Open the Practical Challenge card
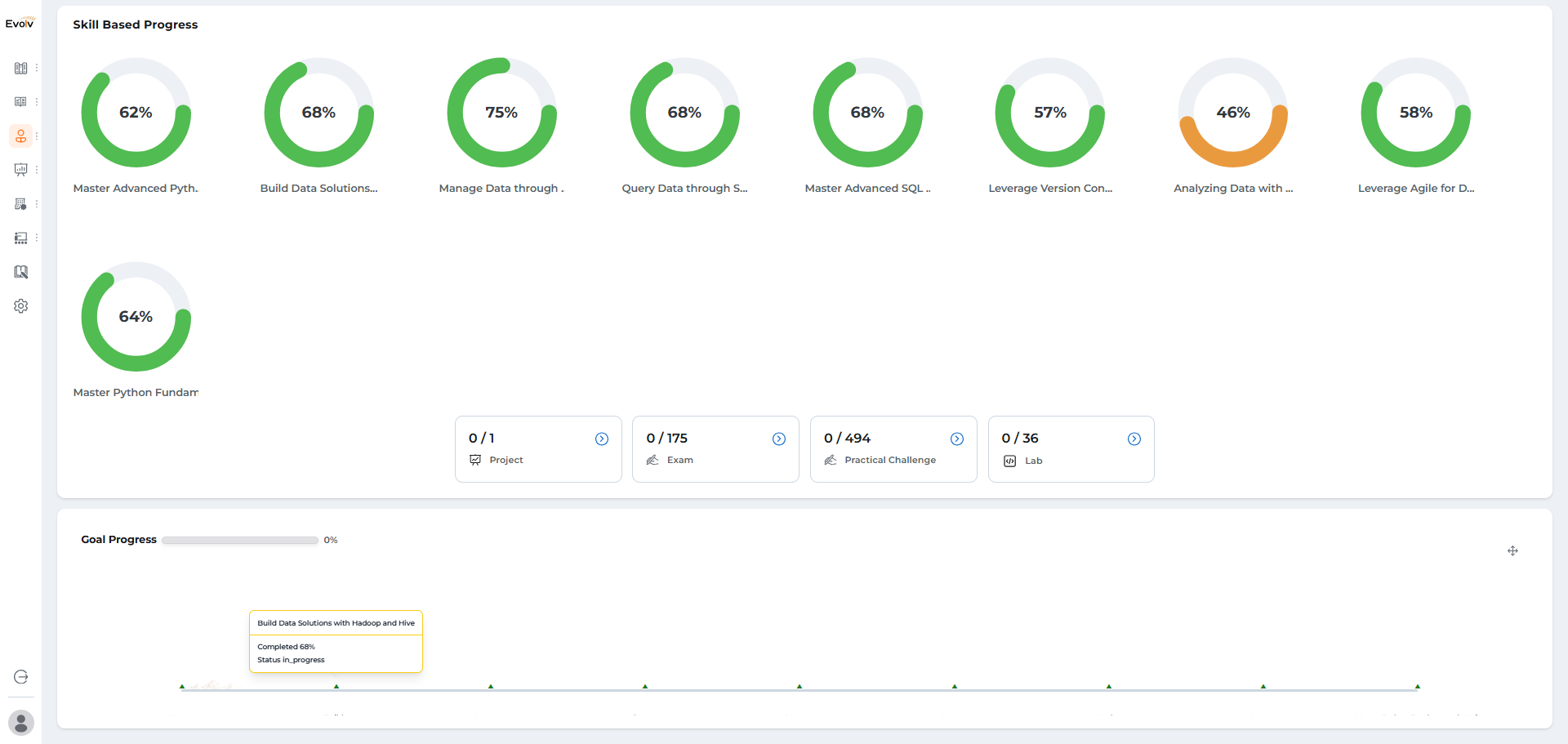 click(x=893, y=449)
